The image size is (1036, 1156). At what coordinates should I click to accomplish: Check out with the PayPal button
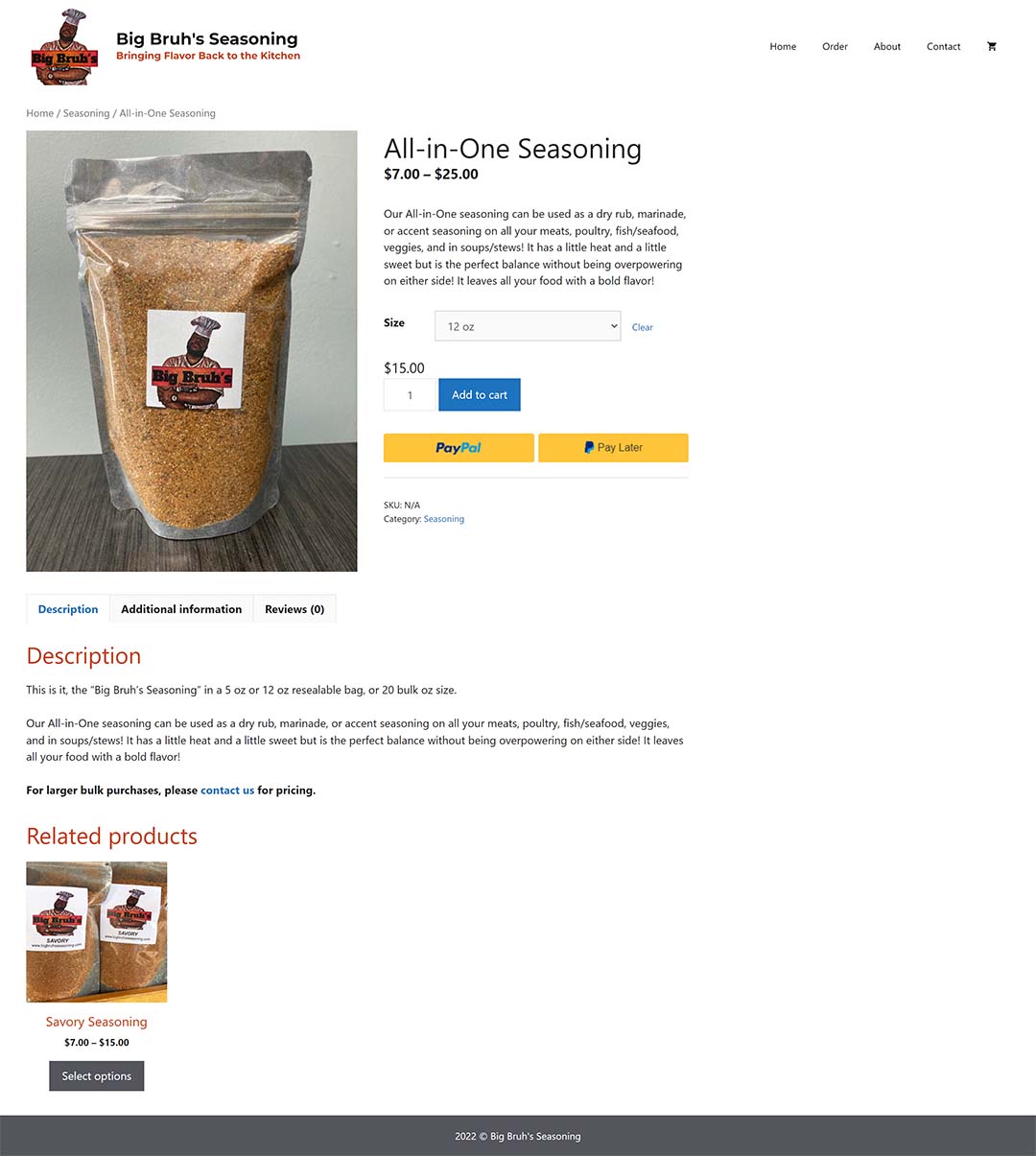click(x=459, y=448)
